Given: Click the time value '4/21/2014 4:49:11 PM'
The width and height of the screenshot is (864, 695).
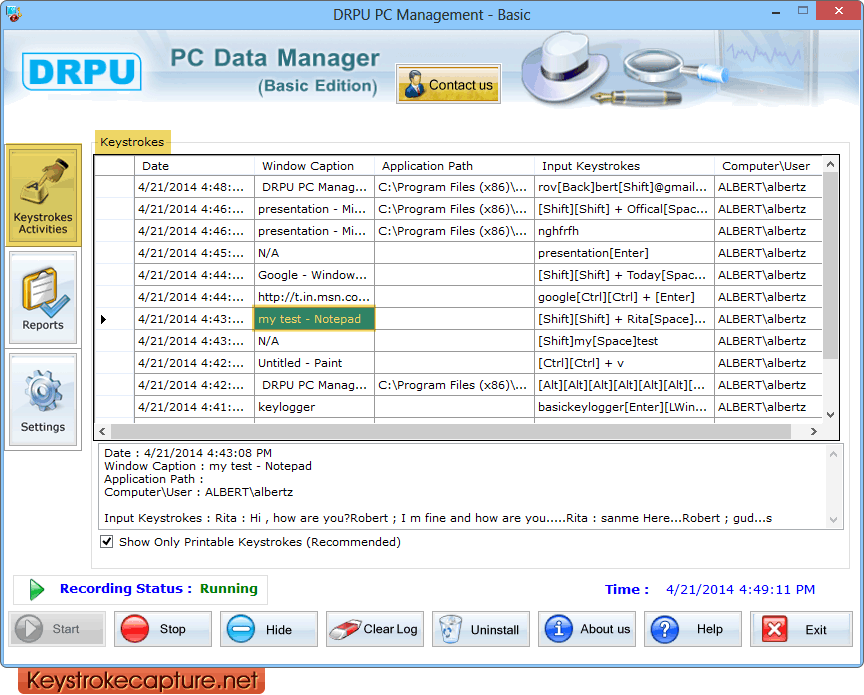Looking at the screenshot, I should [740, 590].
